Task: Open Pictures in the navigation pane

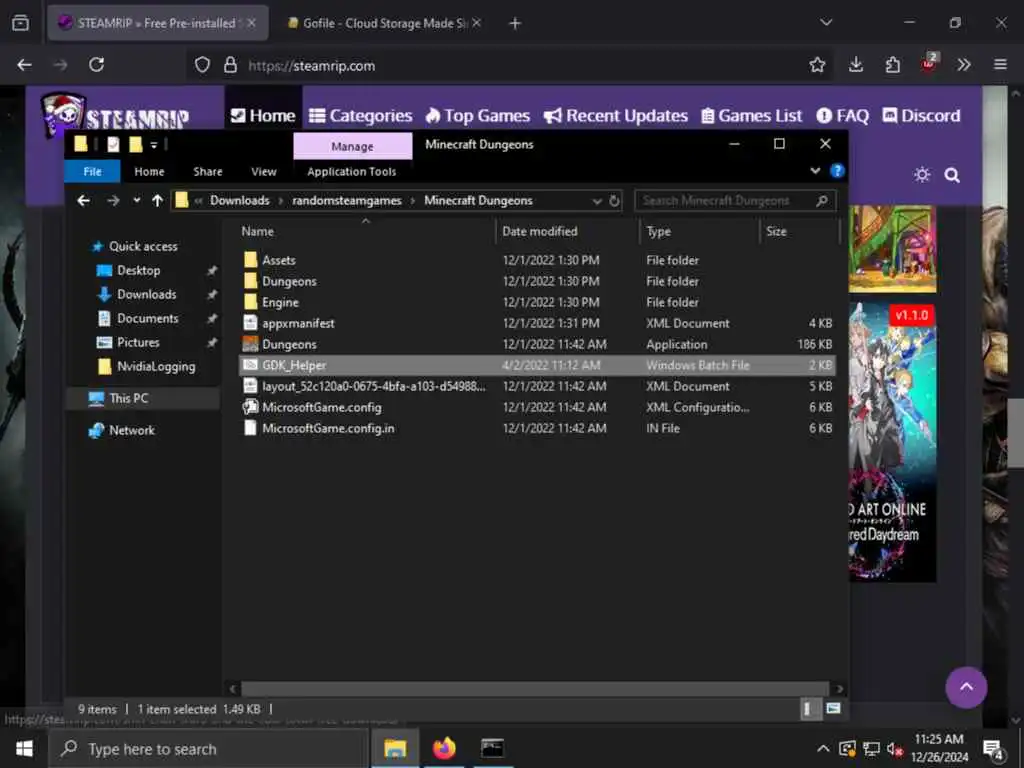Action: coord(138,342)
